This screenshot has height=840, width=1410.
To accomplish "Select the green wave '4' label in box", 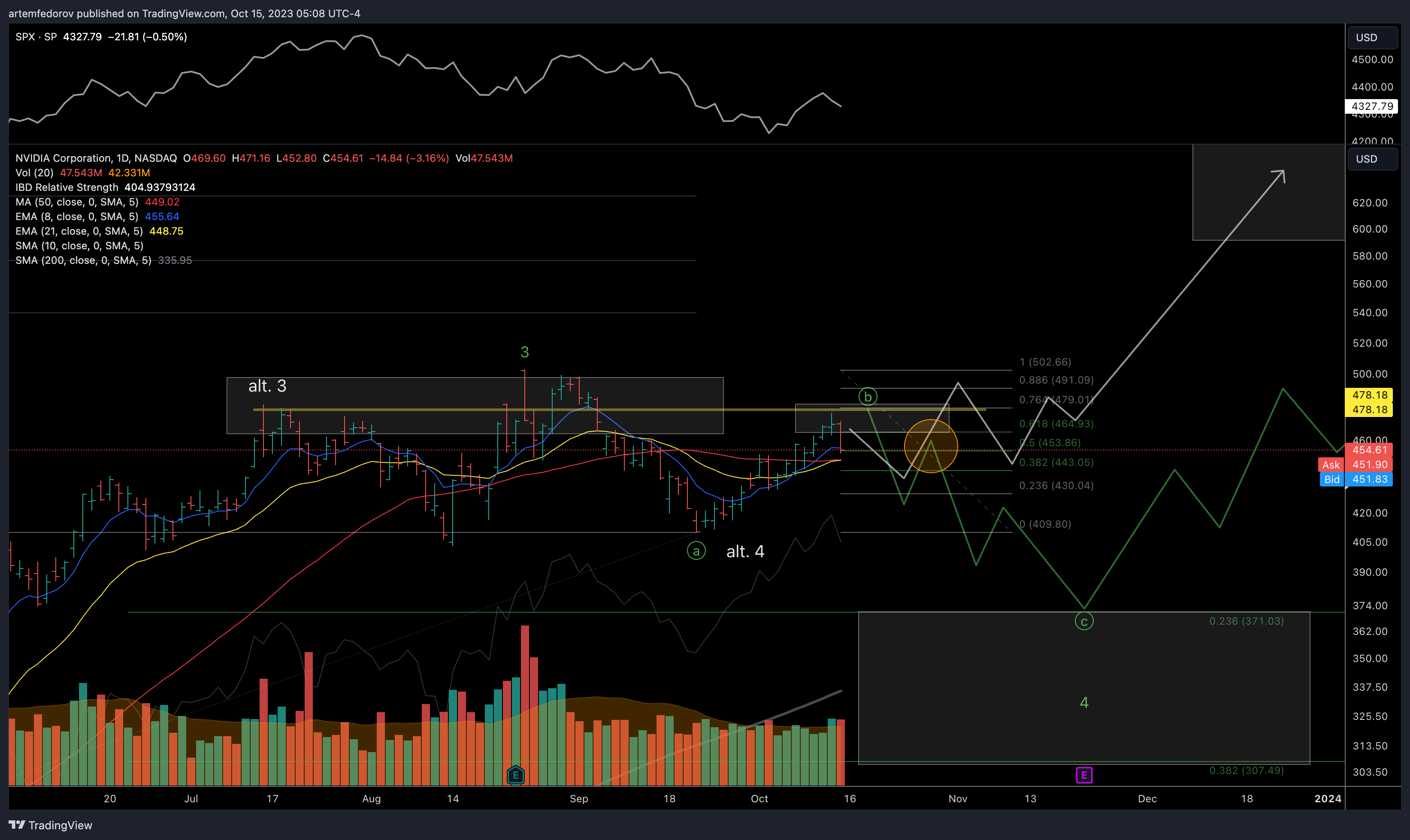I will (1084, 702).
